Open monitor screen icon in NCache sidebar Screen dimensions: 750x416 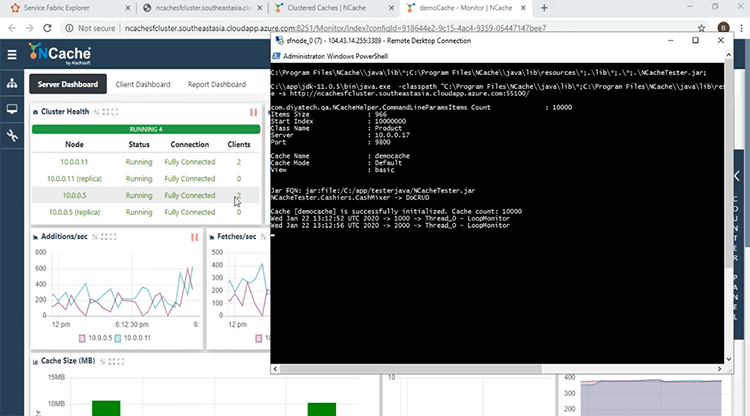[12, 109]
